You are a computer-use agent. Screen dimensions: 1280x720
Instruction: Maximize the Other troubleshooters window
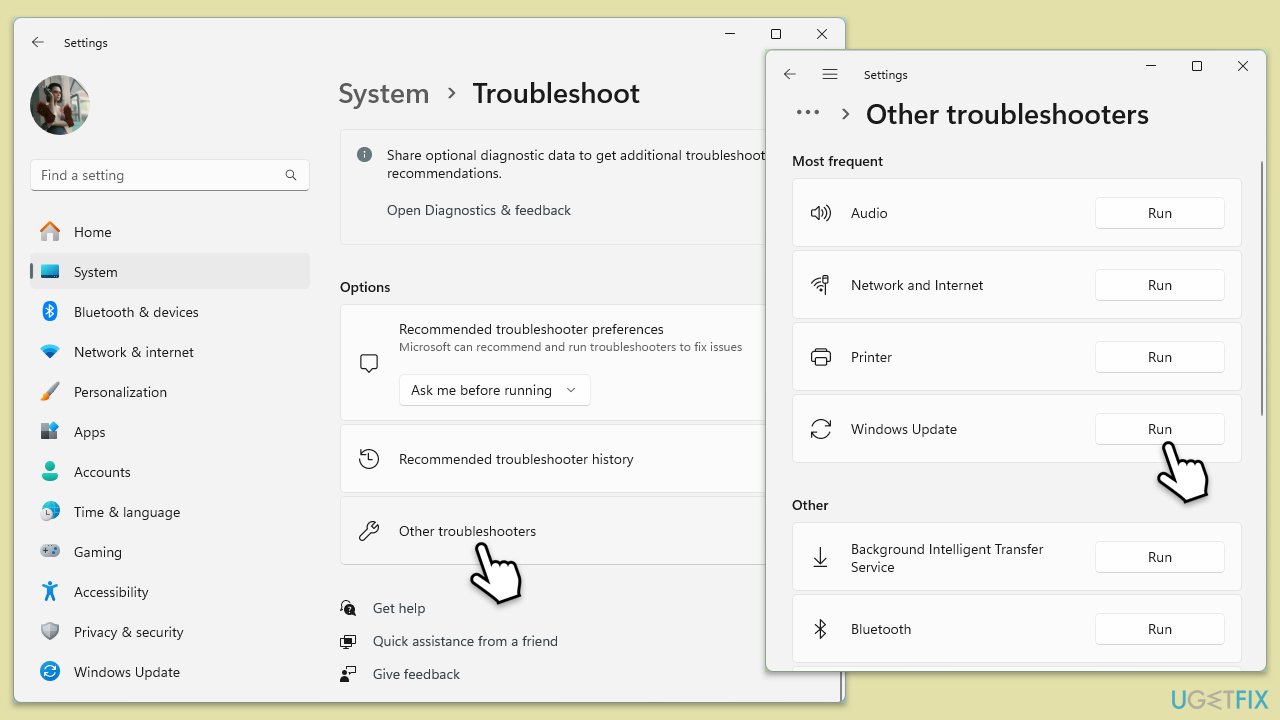tap(1197, 66)
